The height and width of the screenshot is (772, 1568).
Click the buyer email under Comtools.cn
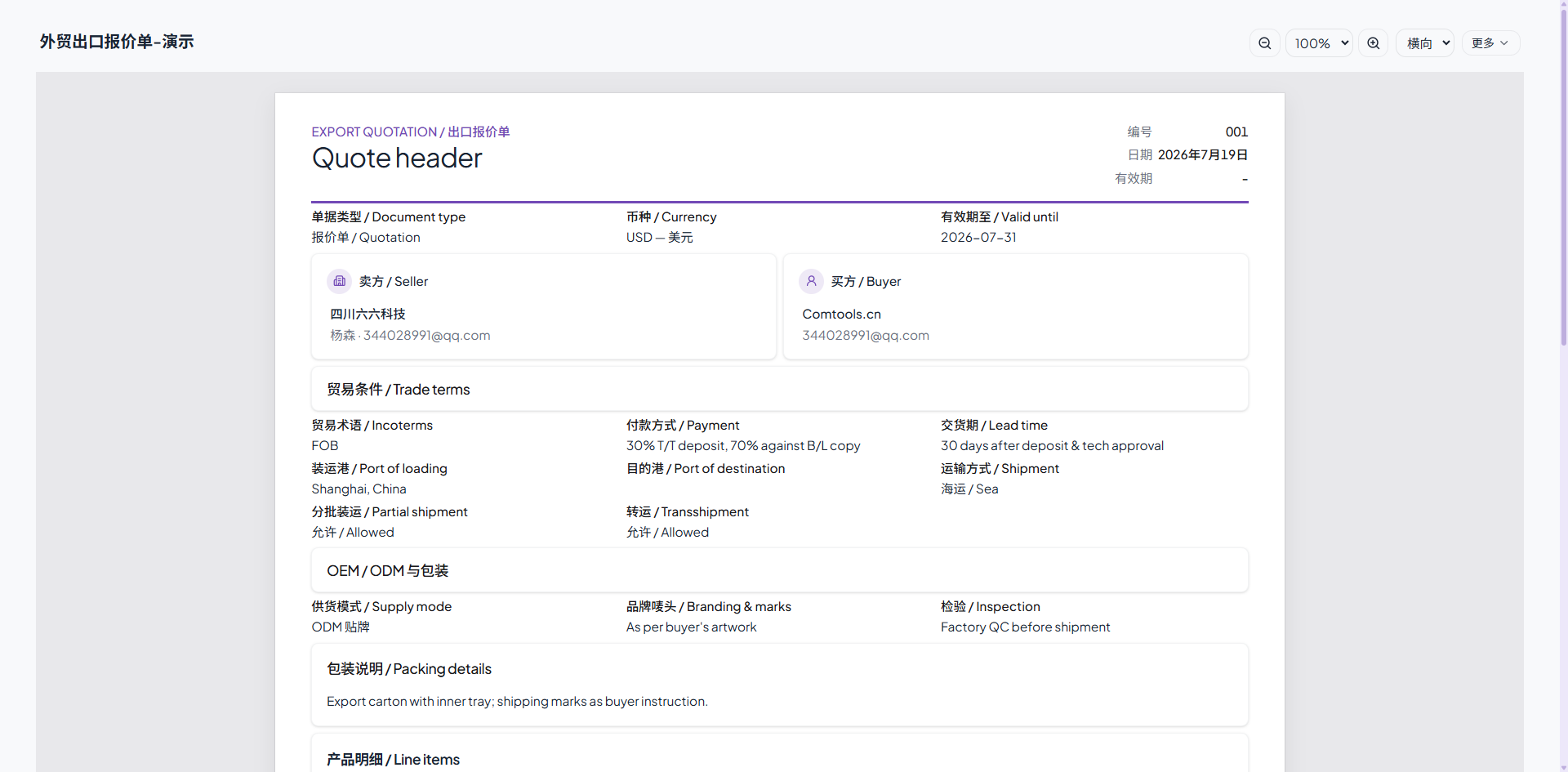pos(866,335)
